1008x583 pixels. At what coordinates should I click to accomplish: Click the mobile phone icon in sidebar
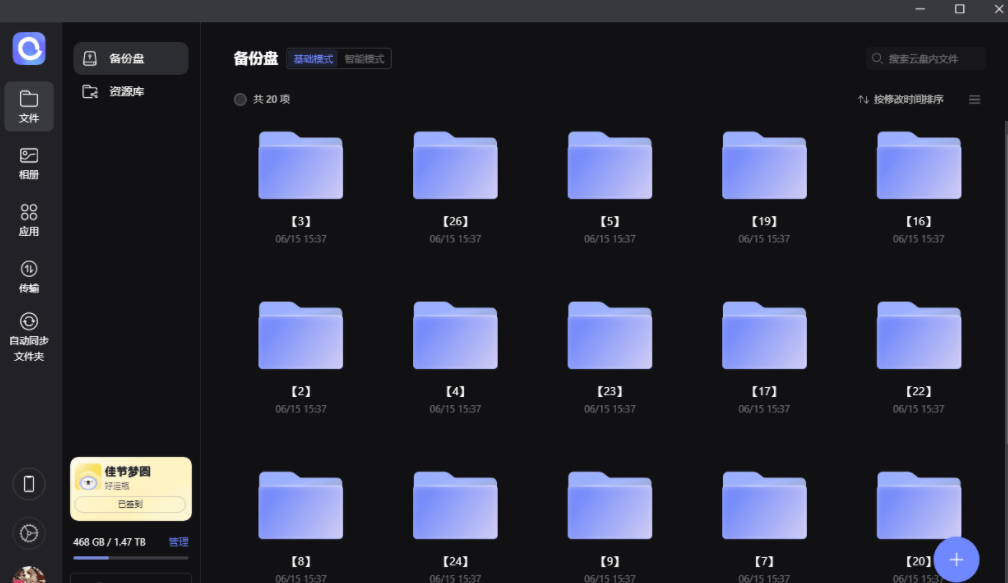click(29, 485)
